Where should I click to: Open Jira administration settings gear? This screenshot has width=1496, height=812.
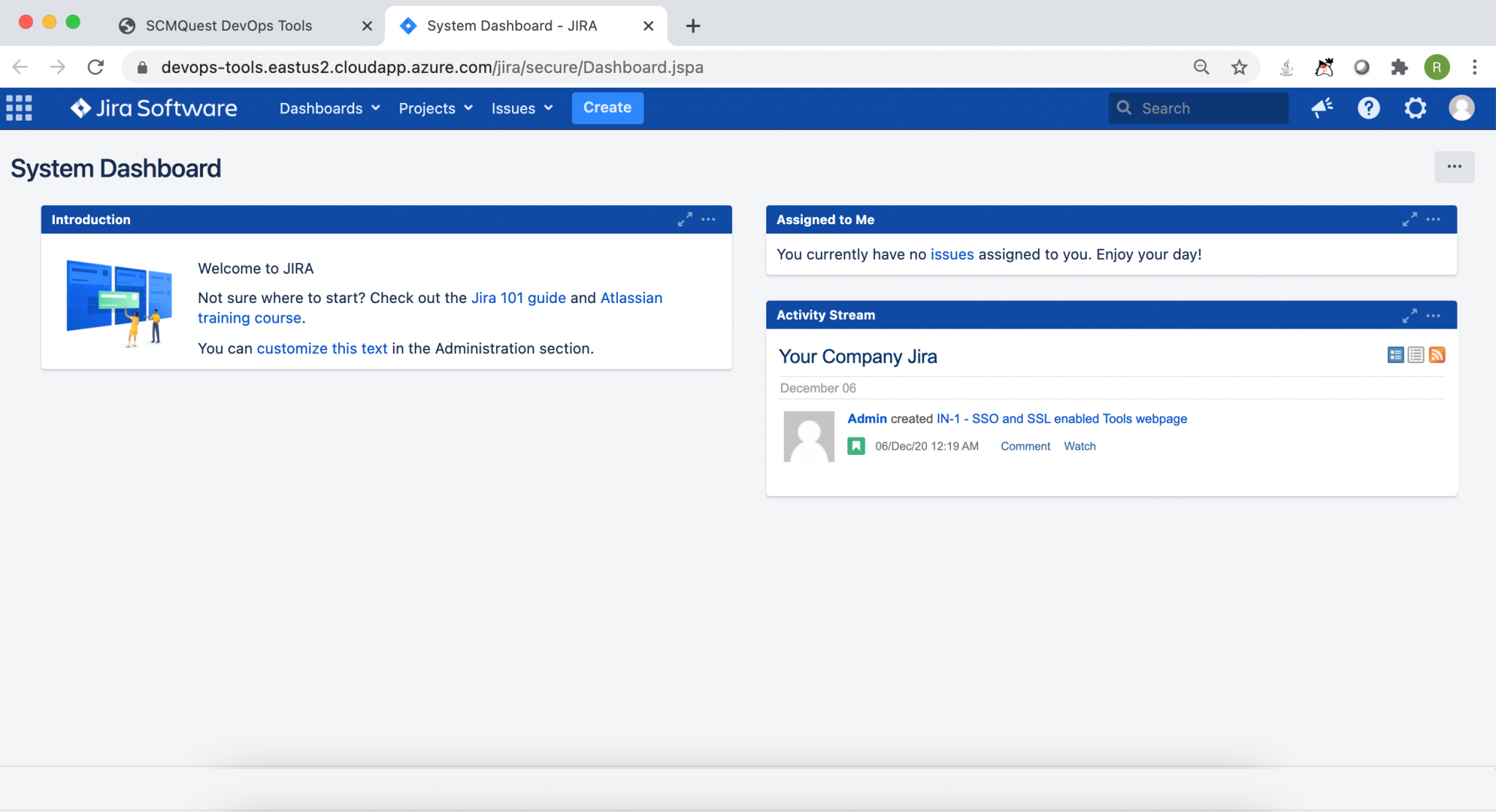point(1415,107)
